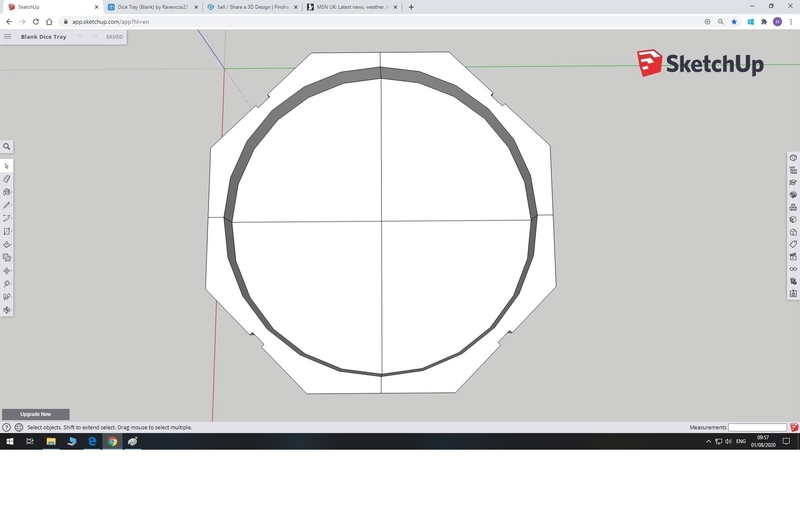The height and width of the screenshot is (508, 800).
Task: Toggle the bookmark star
Action: click(x=734, y=22)
